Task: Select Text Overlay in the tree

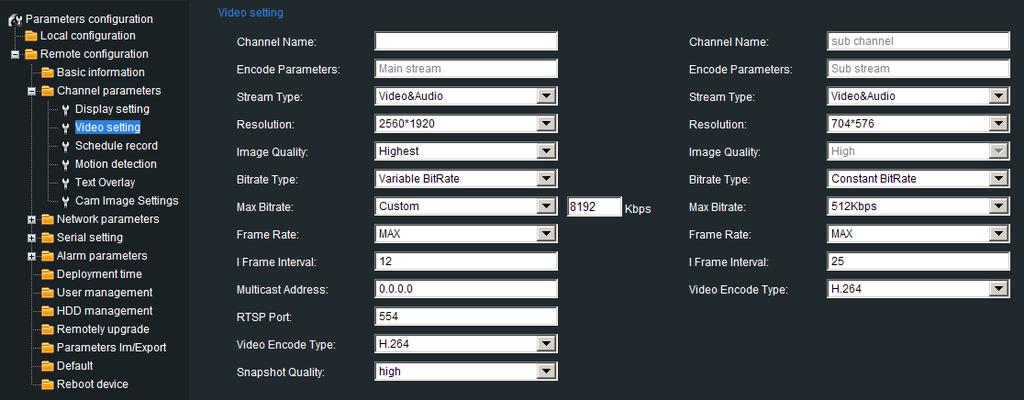Action: point(104,182)
